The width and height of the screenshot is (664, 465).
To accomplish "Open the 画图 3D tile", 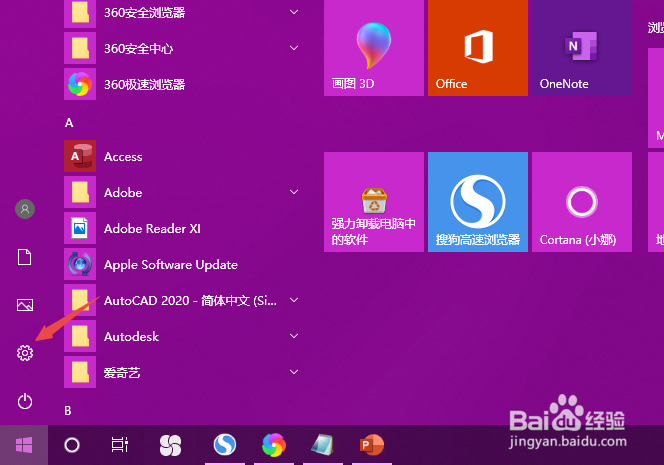I will 374,48.
